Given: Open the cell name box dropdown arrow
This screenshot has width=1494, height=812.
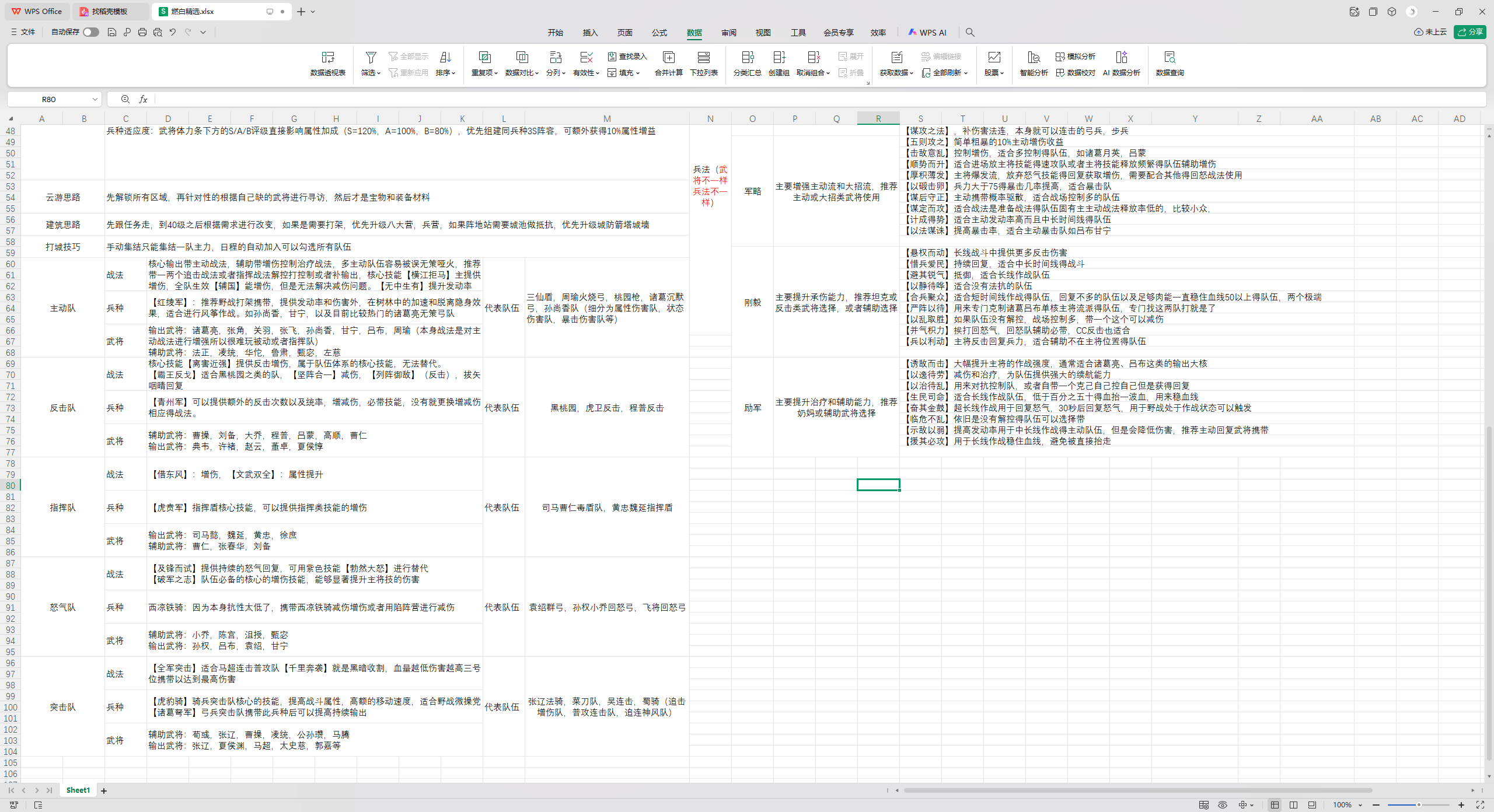Looking at the screenshot, I should point(95,99).
